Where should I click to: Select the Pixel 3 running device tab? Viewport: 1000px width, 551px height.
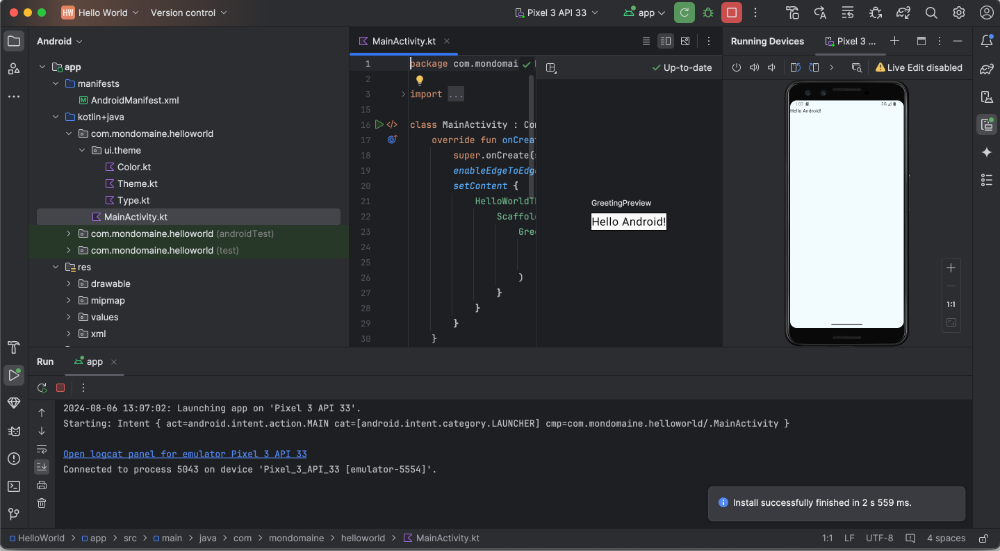[850, 41]
